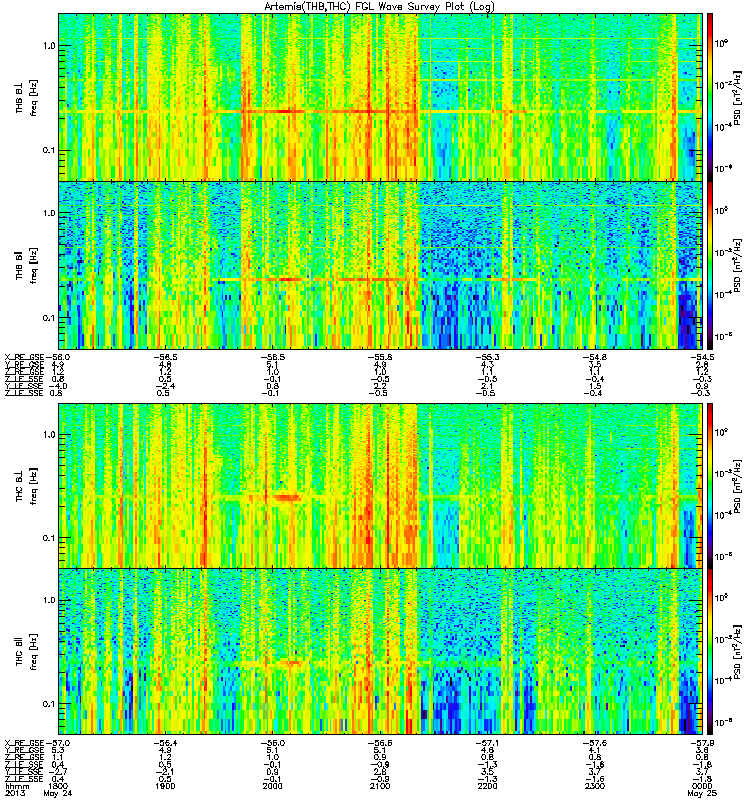This screenshot has height=800, width=750.
Task: Click the "0.1" frequency tick of THC B∥ panel
Action: click(49, 704)
